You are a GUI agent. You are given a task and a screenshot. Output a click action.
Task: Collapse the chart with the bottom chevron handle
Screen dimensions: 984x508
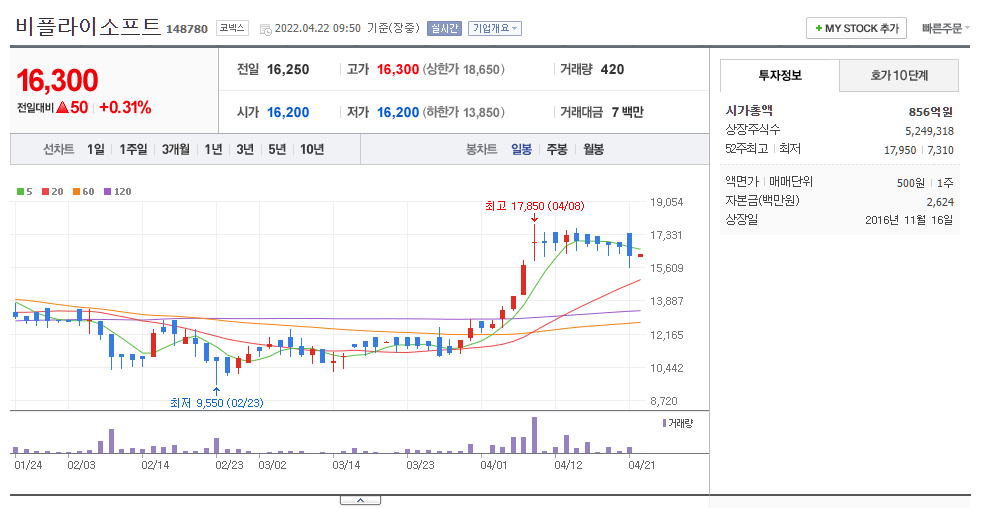[x=360, y=500]
